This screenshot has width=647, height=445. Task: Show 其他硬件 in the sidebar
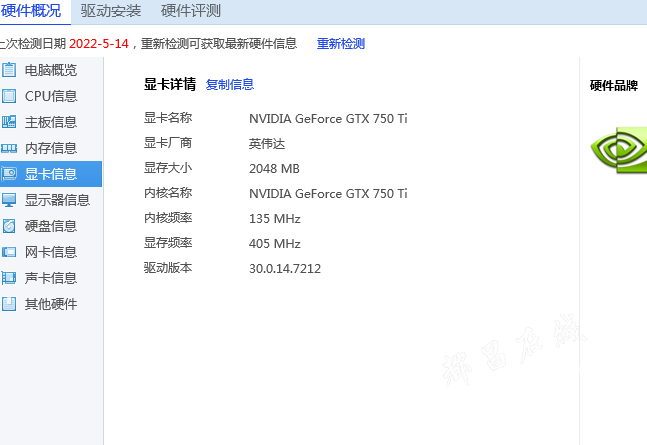(51, 304)
